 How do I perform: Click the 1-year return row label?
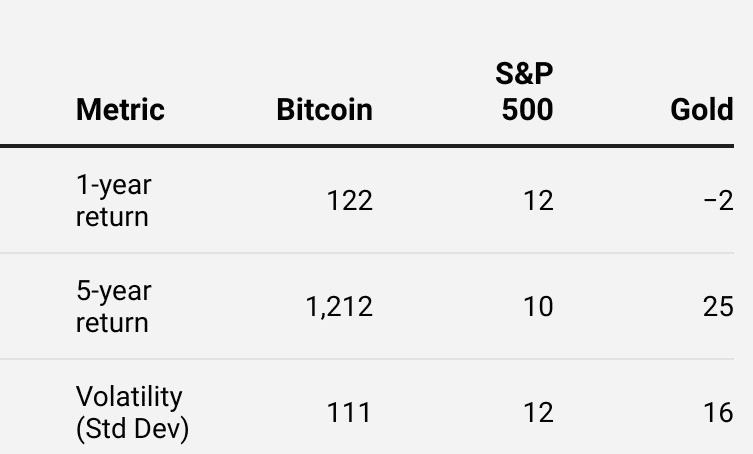tap(113, 200)
